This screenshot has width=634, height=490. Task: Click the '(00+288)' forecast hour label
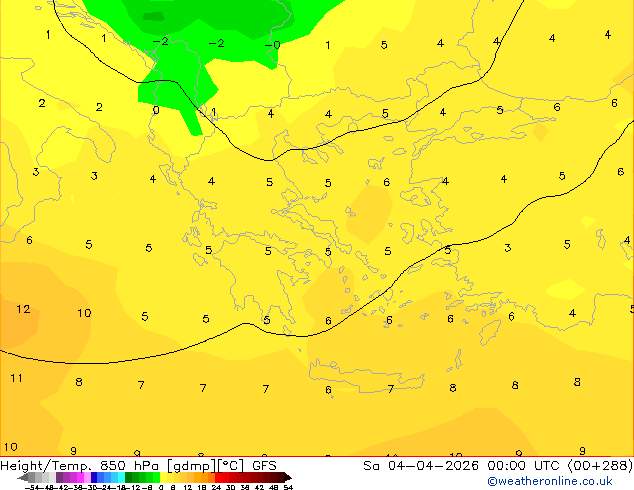tap(600, 466)
